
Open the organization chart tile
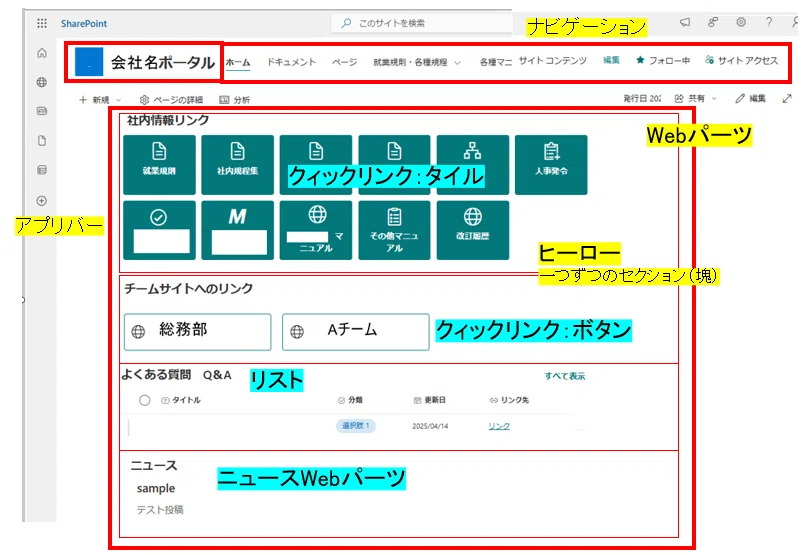coord(472,165)
